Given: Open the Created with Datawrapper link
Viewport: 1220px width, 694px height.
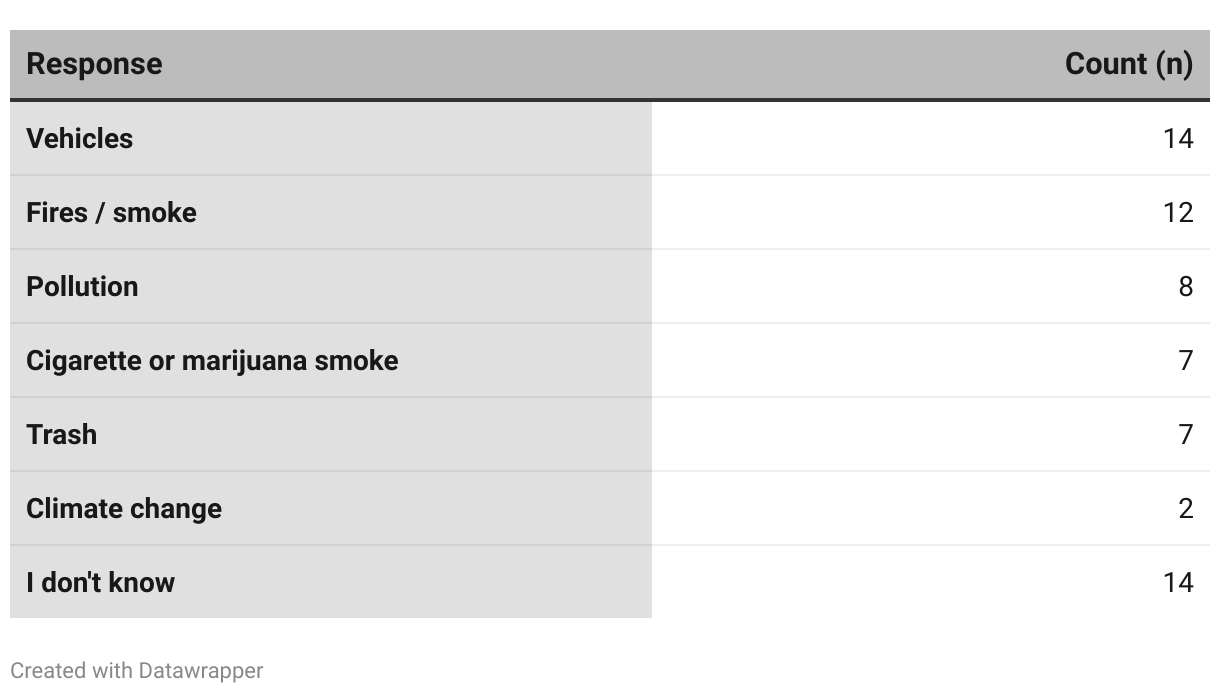Looking at the screenshot, I should pos(137,670).
